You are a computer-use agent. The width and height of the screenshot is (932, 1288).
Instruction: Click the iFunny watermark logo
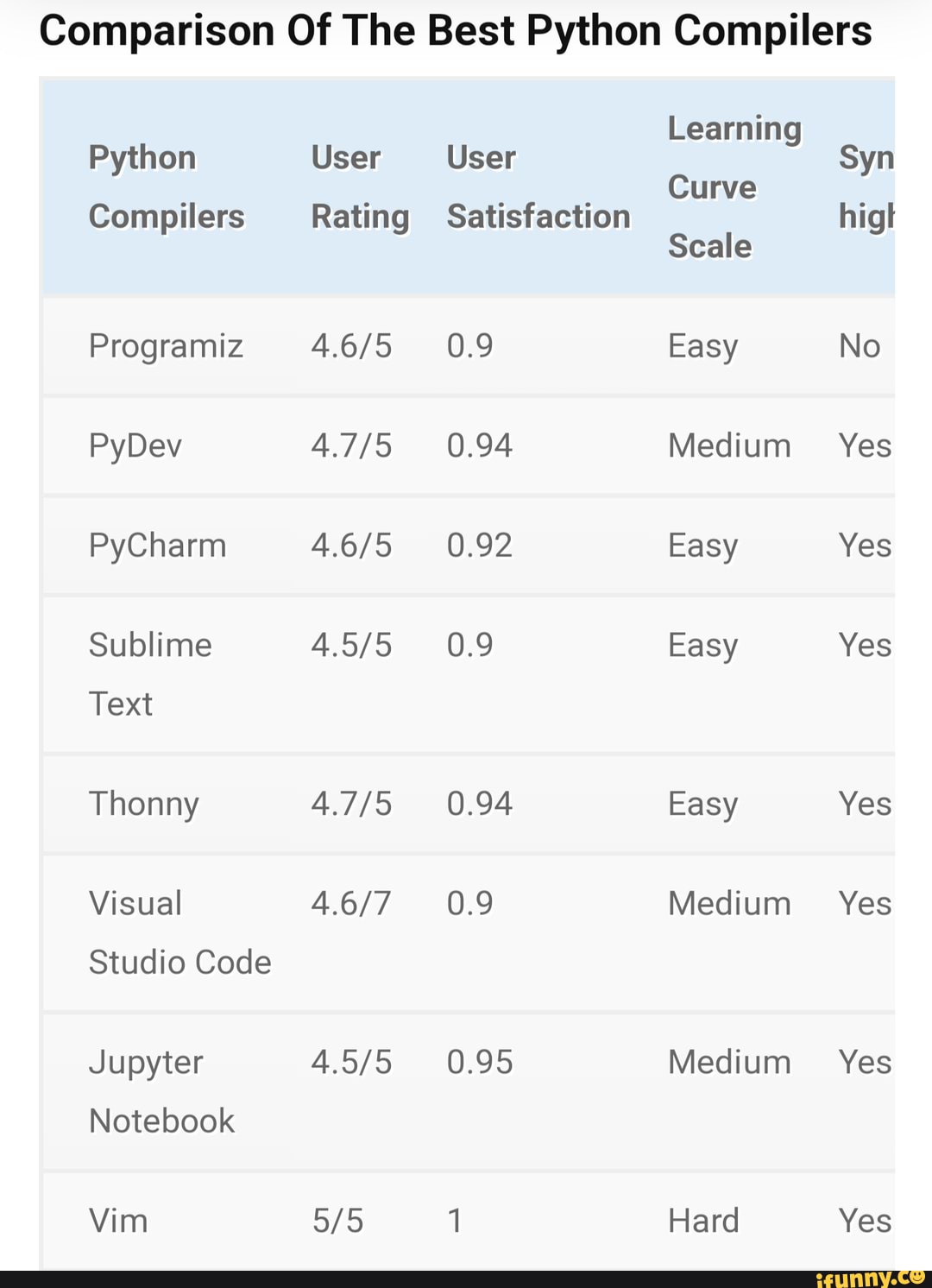click(870, 1278)
